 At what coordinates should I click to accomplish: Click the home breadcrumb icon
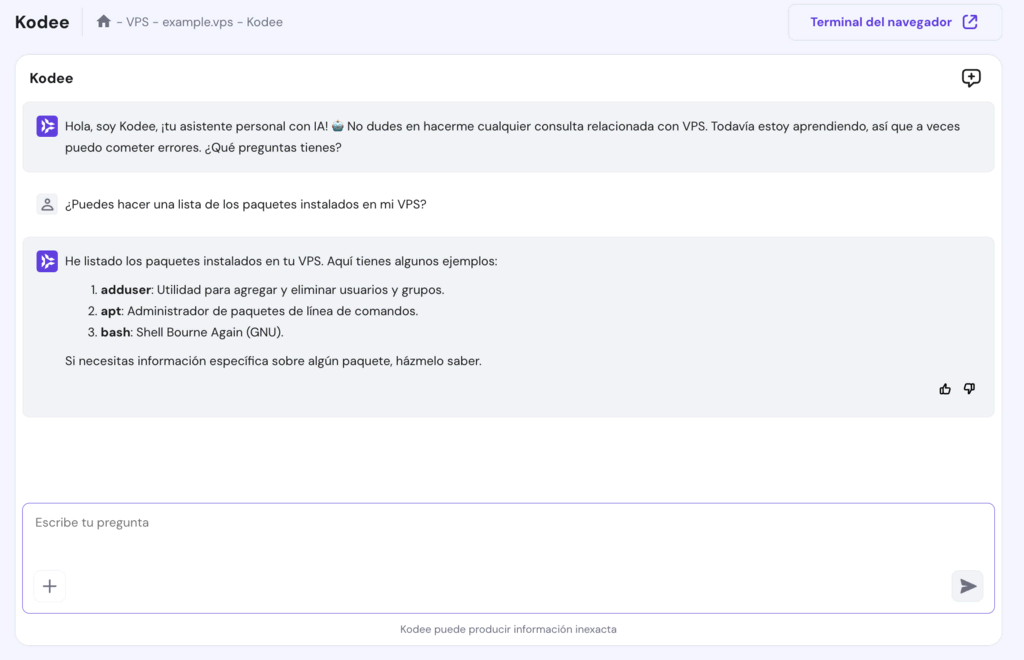tap(104, 21)
